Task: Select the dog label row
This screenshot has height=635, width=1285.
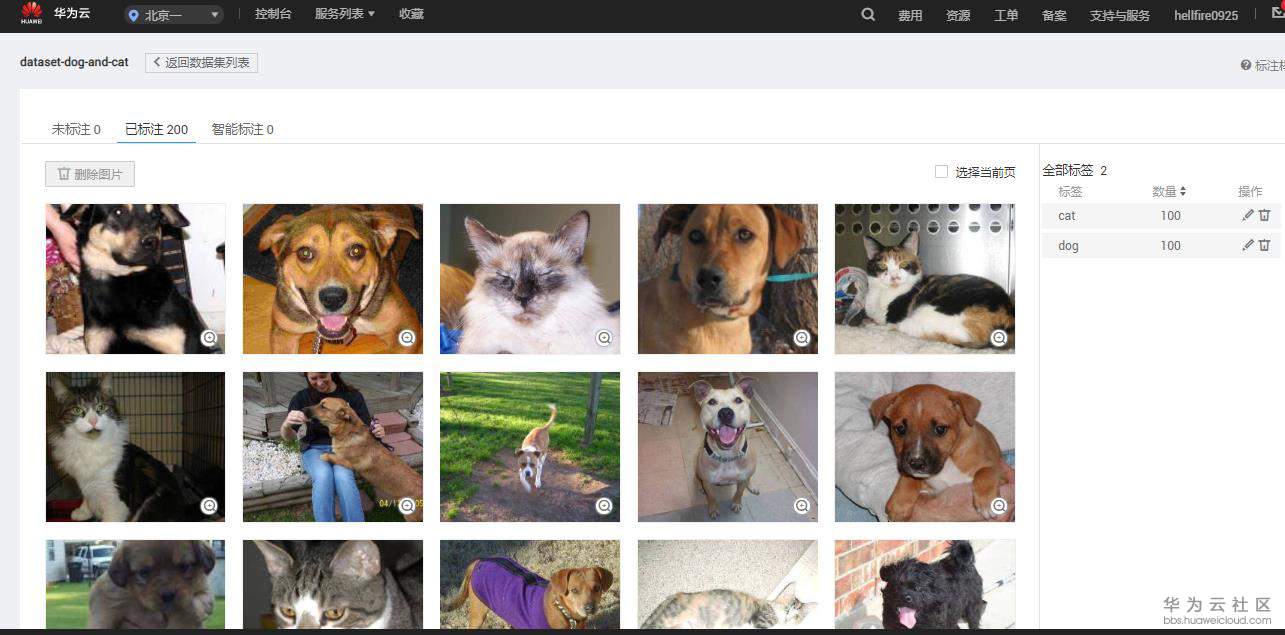Action: pos(1161,245)
